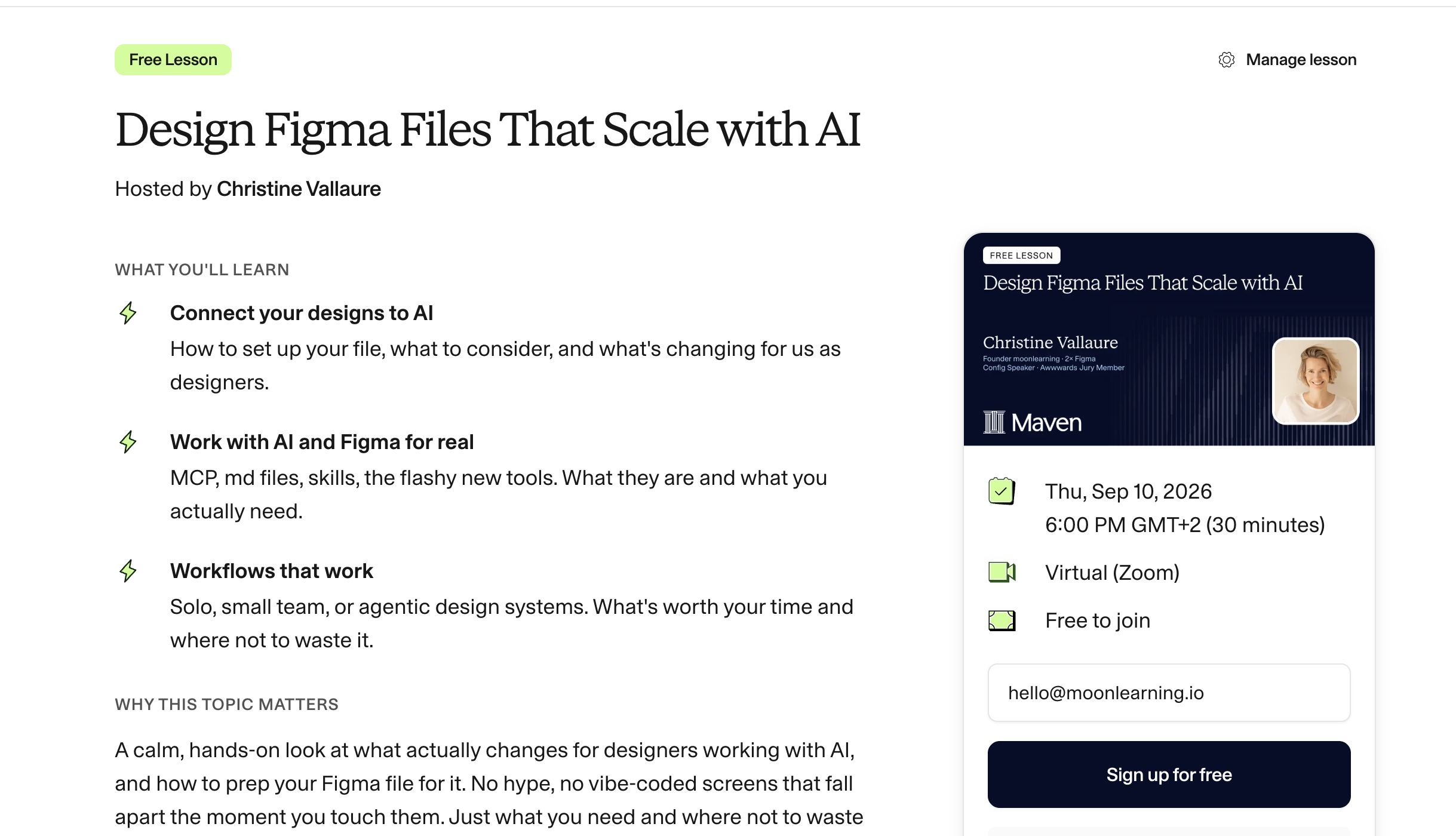
Task: Click the calendar checkmark icon by the date
Action: click(x=1002, y=491)
